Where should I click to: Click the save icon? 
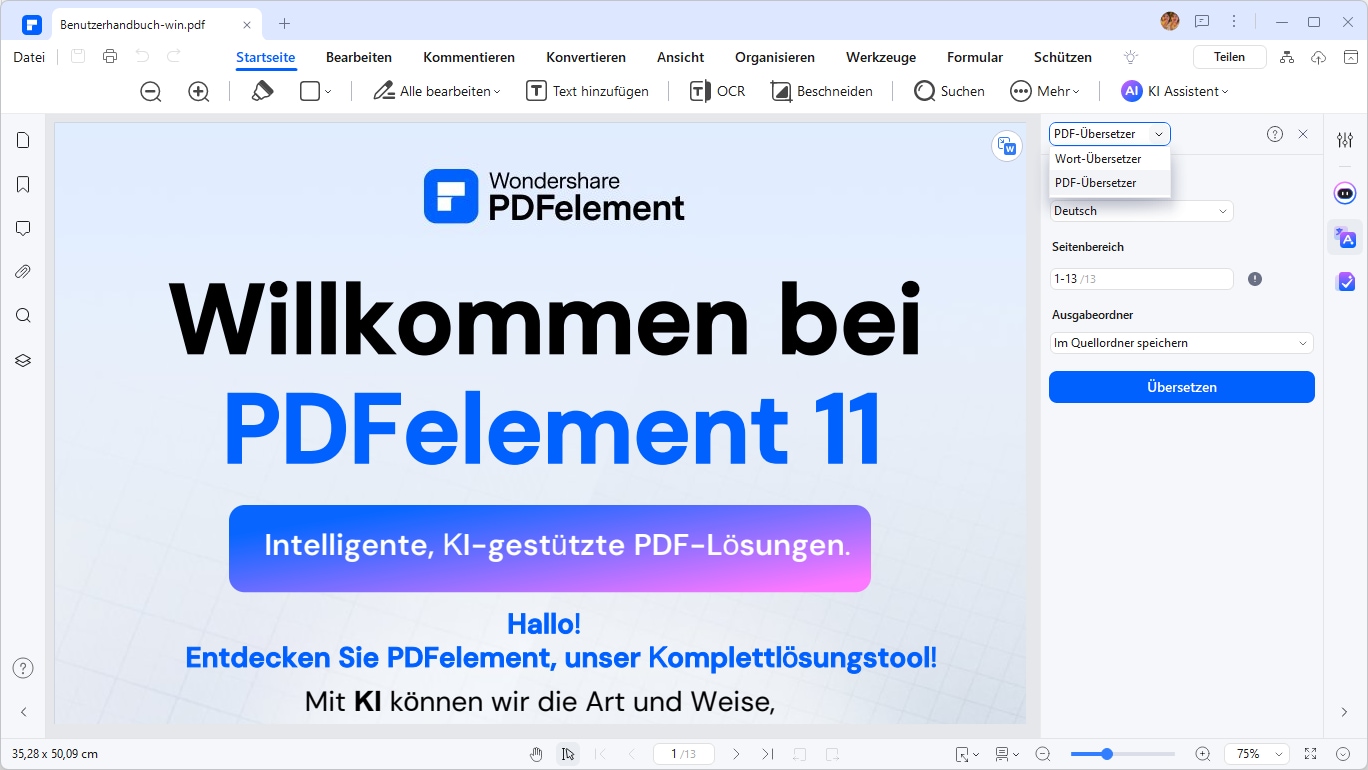78,57
